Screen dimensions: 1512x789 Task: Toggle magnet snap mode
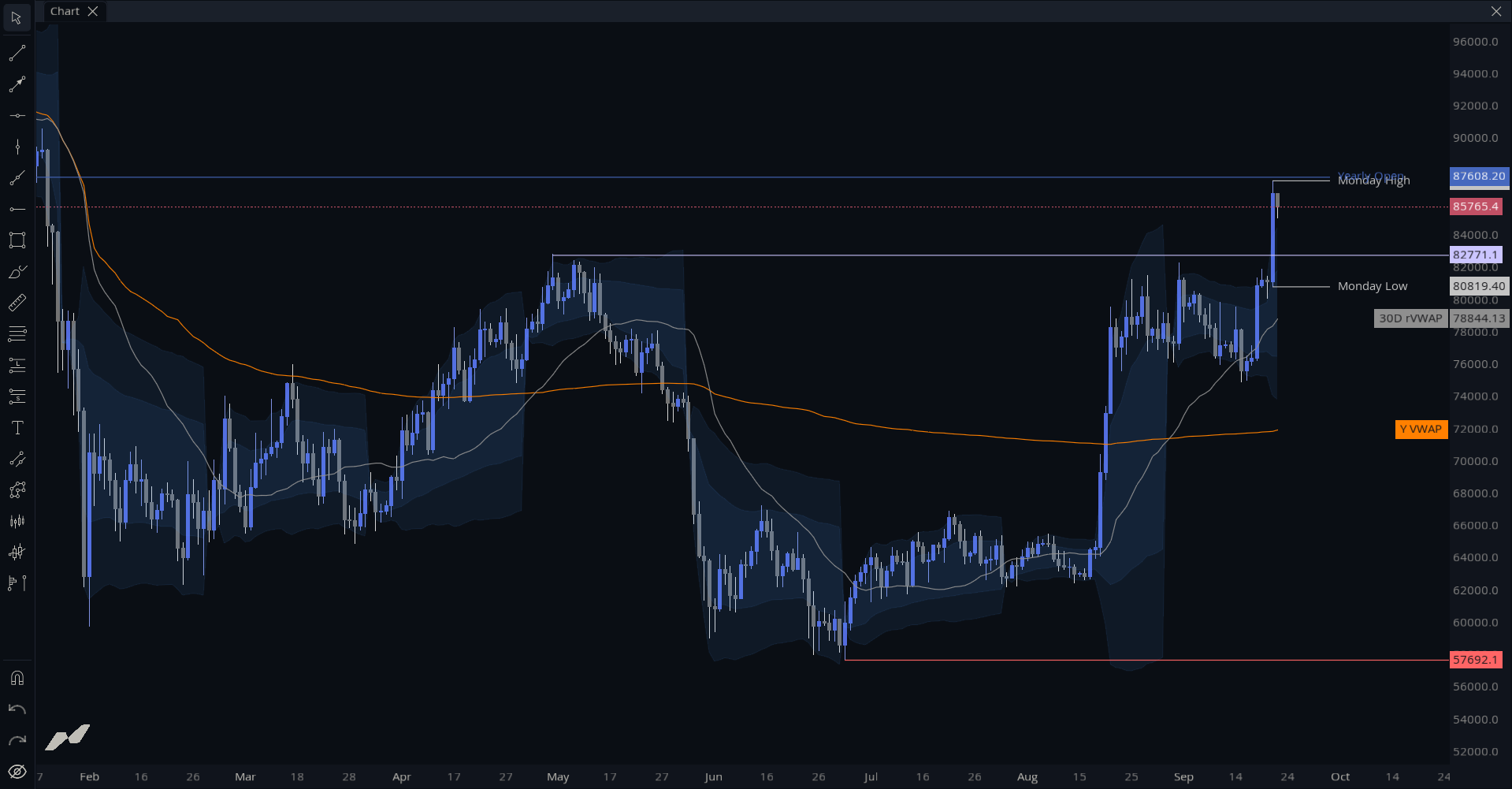click(x=17, y=678)
